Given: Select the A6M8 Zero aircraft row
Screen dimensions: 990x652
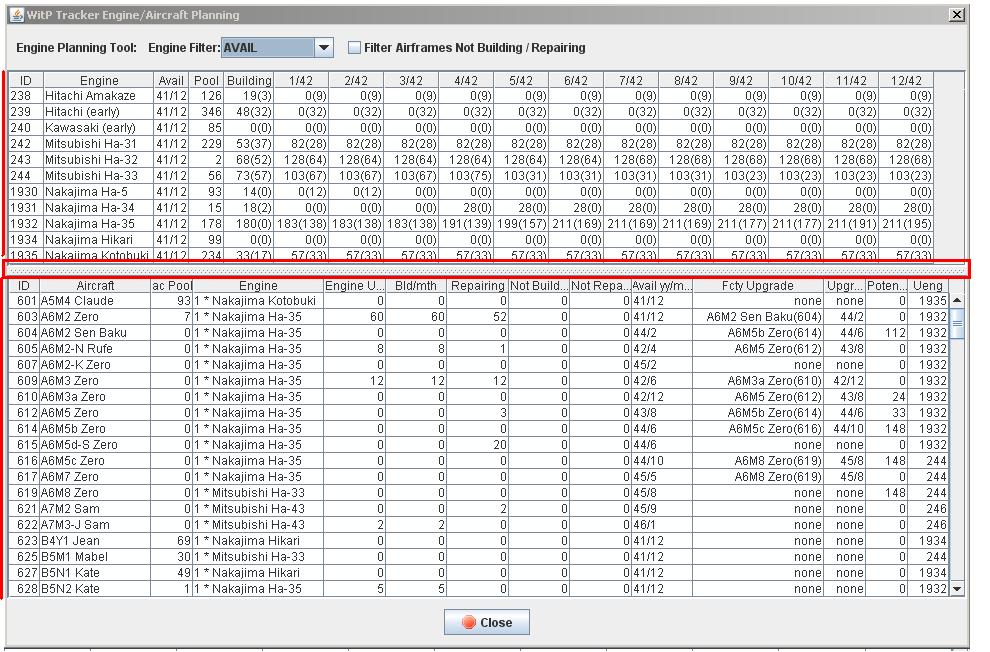Looking at the screenshot, I should tap(479, 493).
